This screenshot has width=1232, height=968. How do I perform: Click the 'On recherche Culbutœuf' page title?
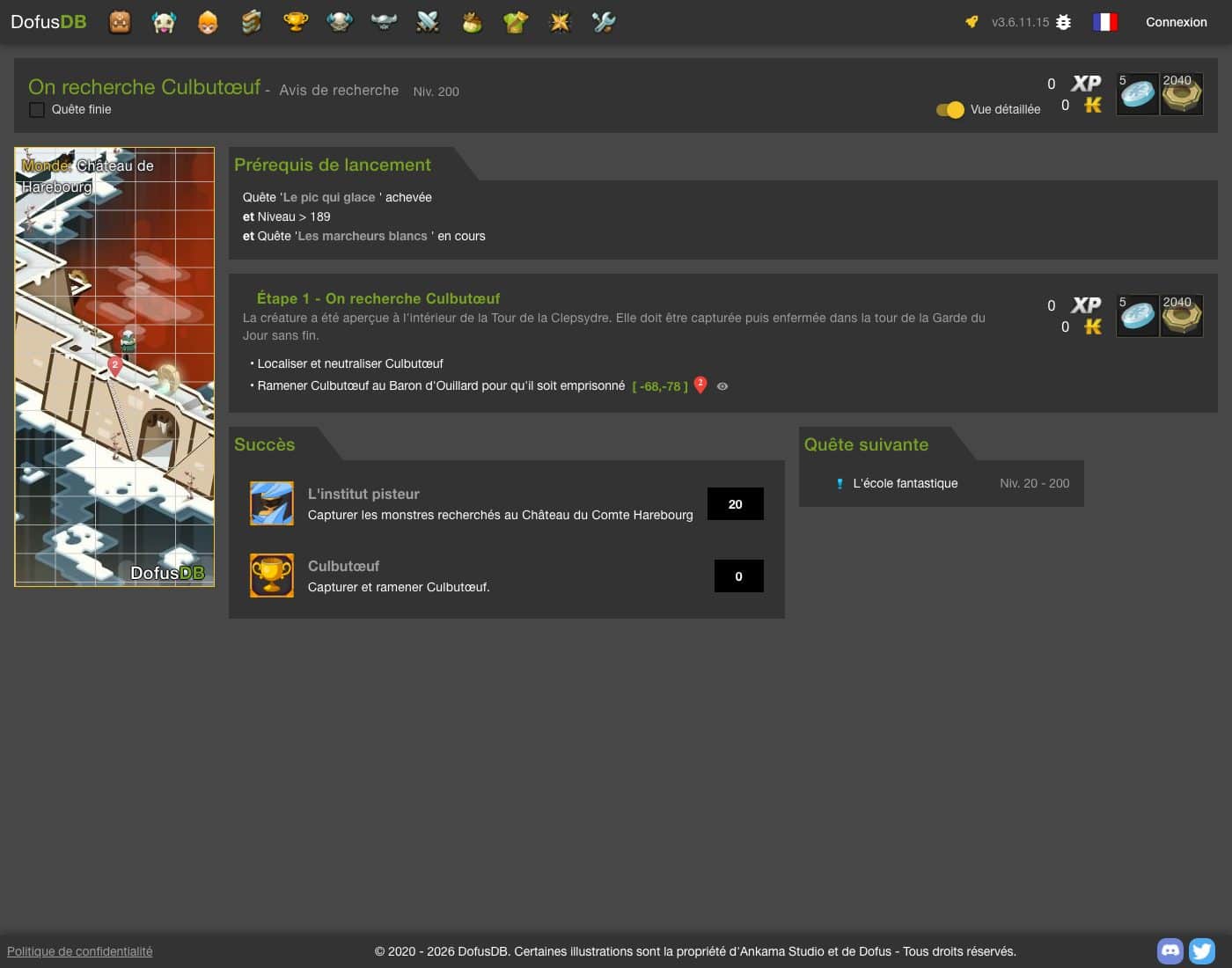(144, 86)
